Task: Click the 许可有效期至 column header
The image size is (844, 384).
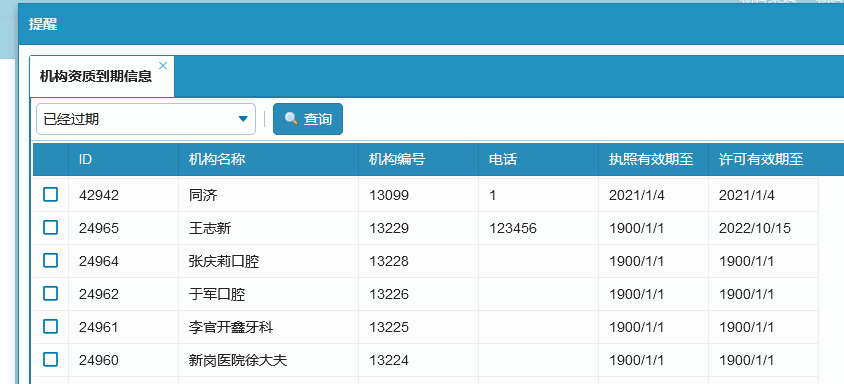Action: [x=763, y=159]
